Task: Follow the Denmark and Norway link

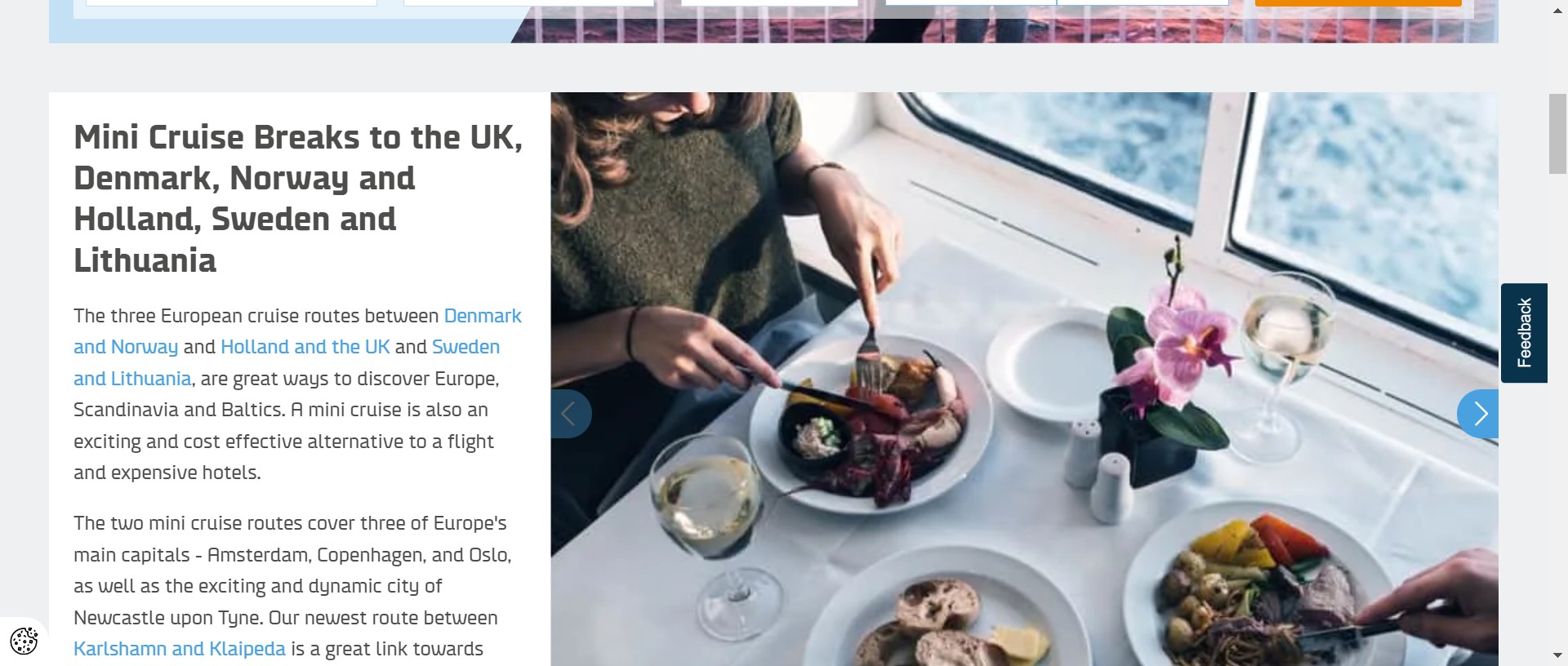Action: [x=297, y=331]
